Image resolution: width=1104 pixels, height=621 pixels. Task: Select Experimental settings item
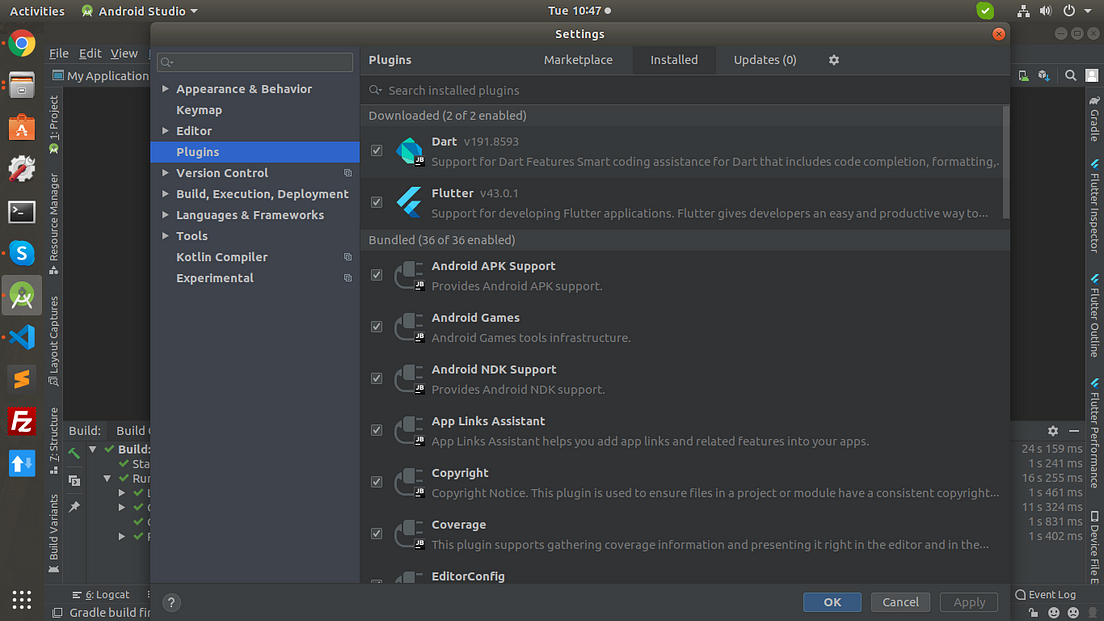[215, 278]
